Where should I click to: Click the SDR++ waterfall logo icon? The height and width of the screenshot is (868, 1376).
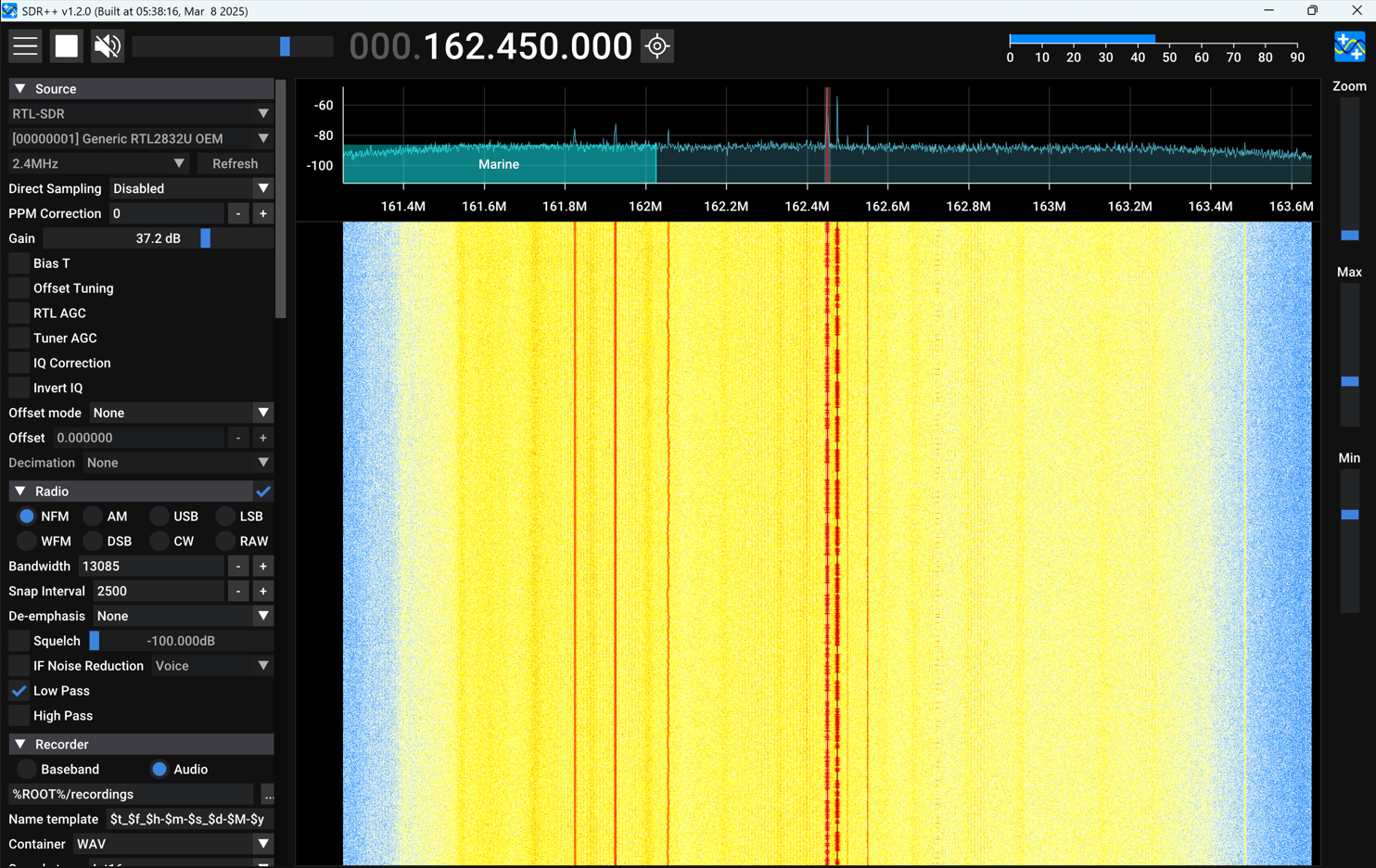click(1349, 46)
